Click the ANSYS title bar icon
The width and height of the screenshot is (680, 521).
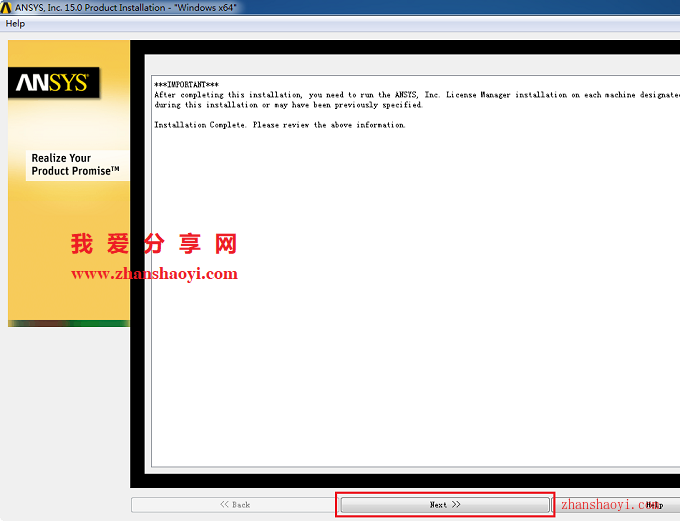[x=6, y=7]
